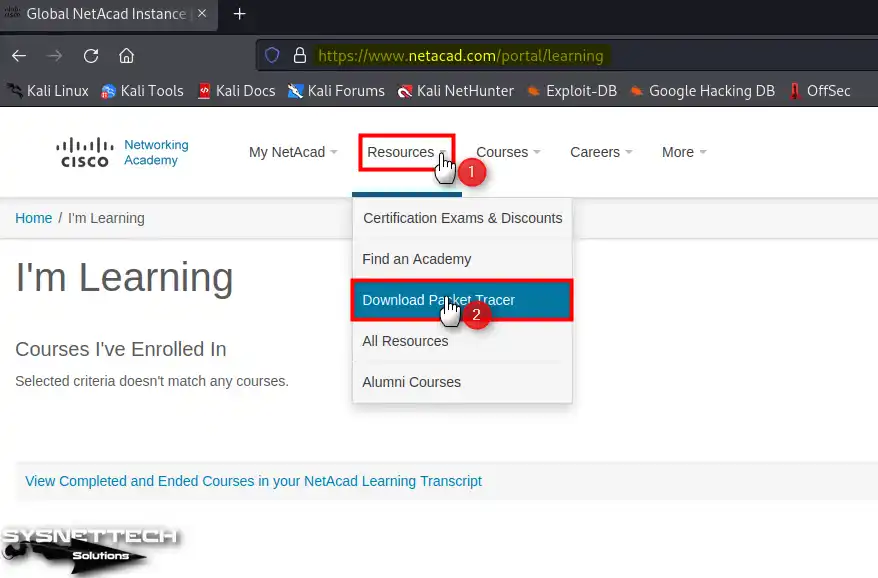Click the Cisco Networking Academy logo
Image resolution: width=878 pixels, height=578 pixels.
pos(122,152)
